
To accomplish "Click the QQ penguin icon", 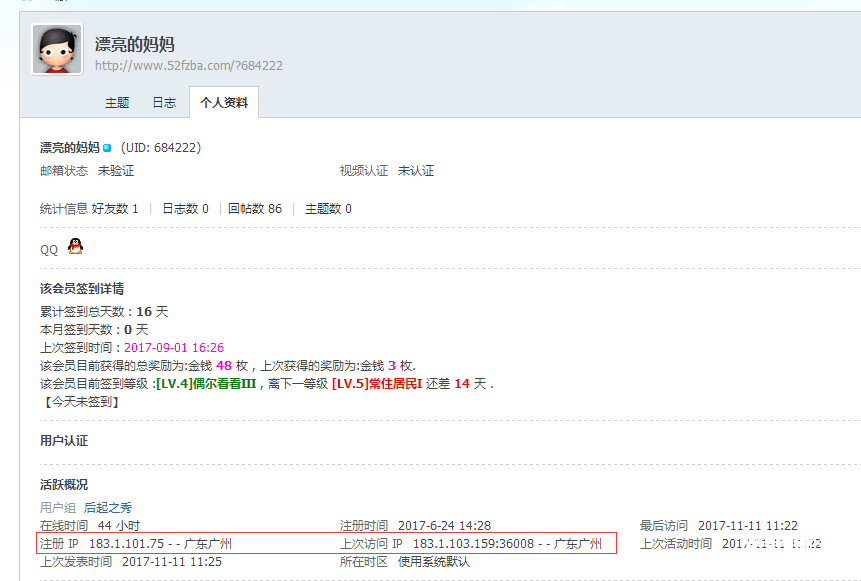I will click(75, 246).
